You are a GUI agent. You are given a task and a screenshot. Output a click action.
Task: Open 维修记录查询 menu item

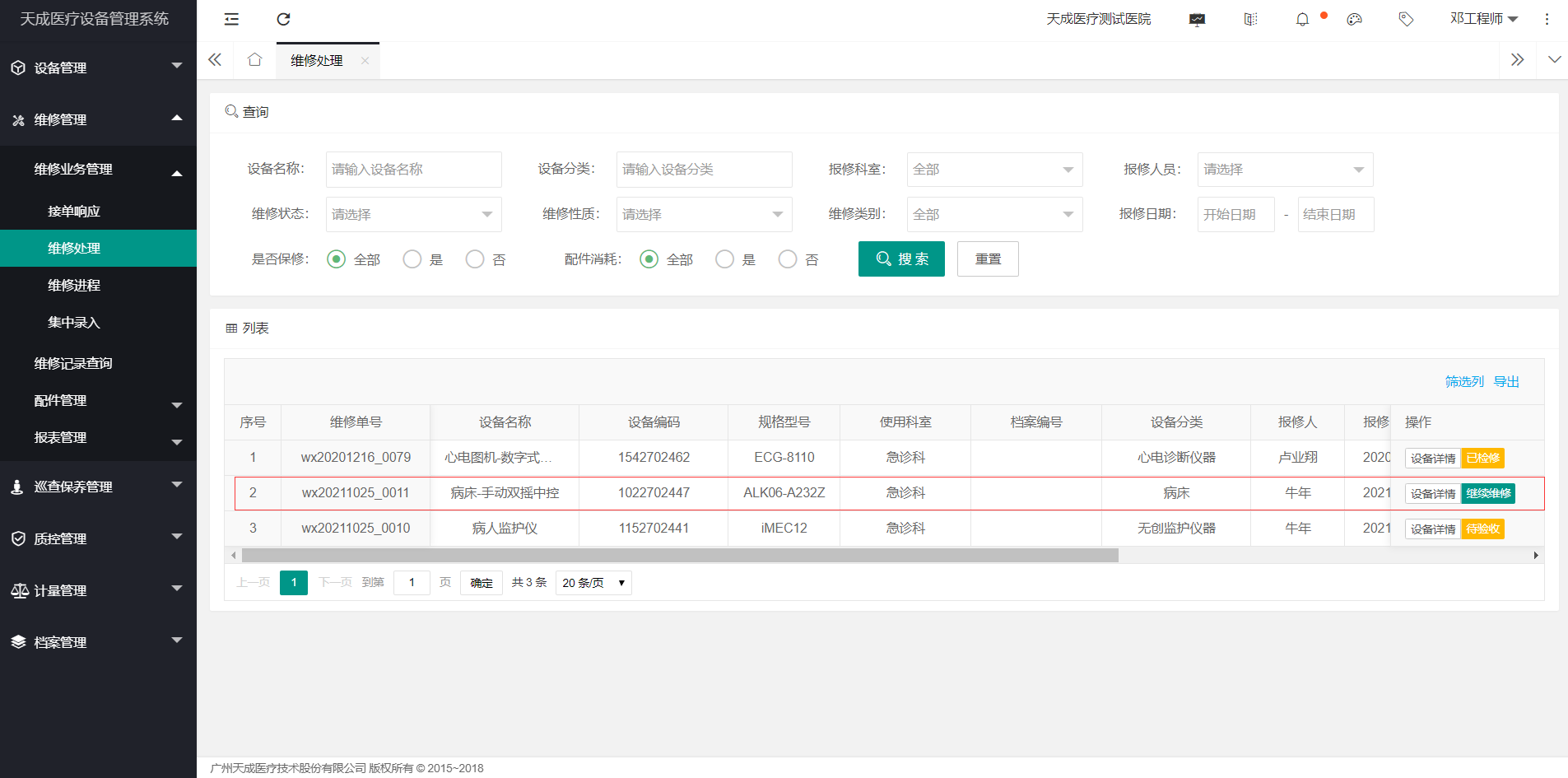pos(99,363)
